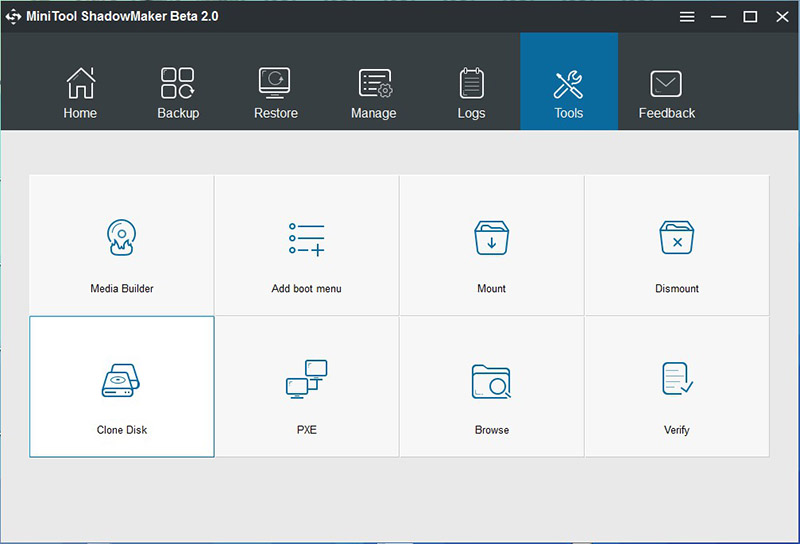The height and width of the screenshot is (544, 800).
Task: Minimize the ShadowMaker window
Action: tap(719, 16)
